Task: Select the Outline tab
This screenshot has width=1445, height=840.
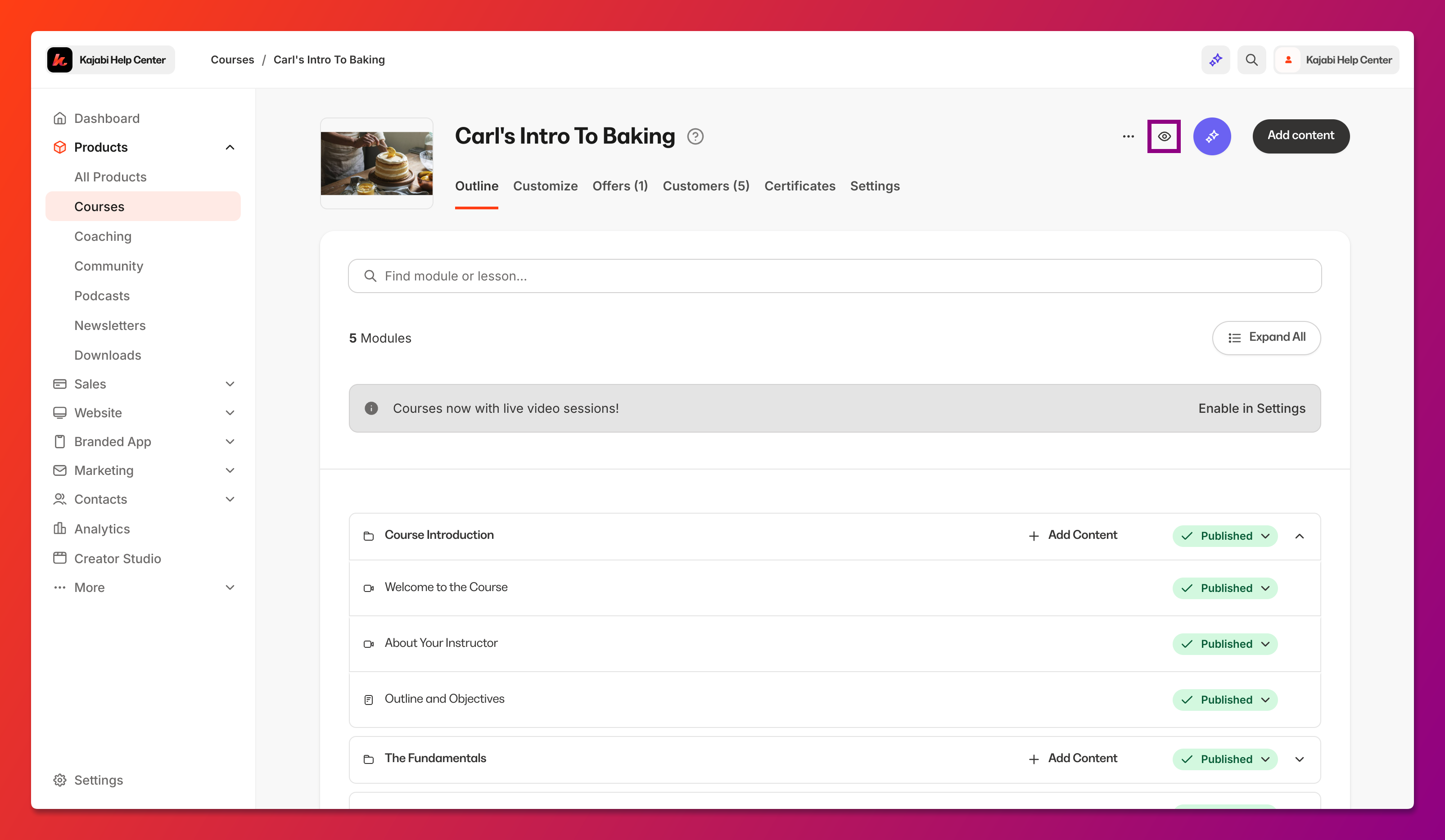Action: [x=477, y=186]
